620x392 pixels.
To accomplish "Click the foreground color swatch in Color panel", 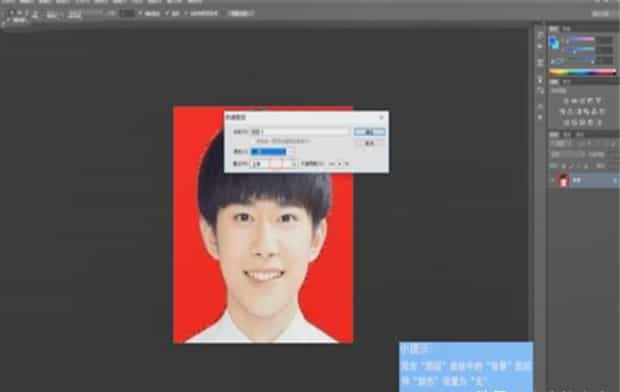I will [553, 40].
